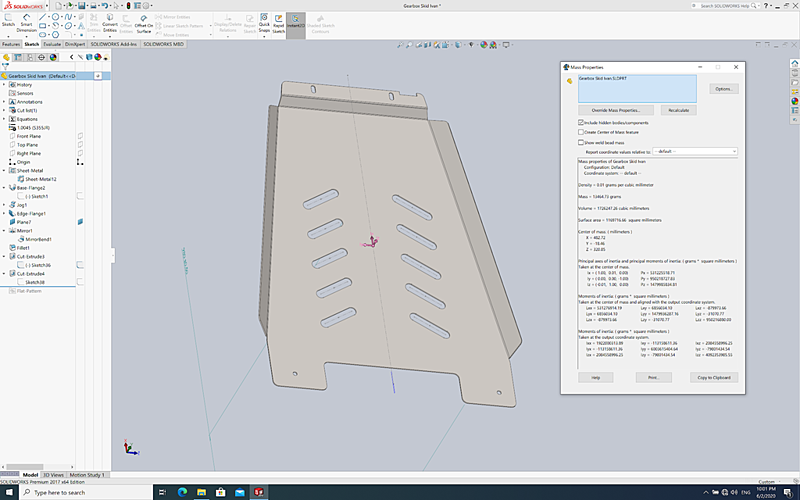This screenshot has height=500, width=800.
Task: Enable Create Center of Mass feature
Action: point(581,132)
